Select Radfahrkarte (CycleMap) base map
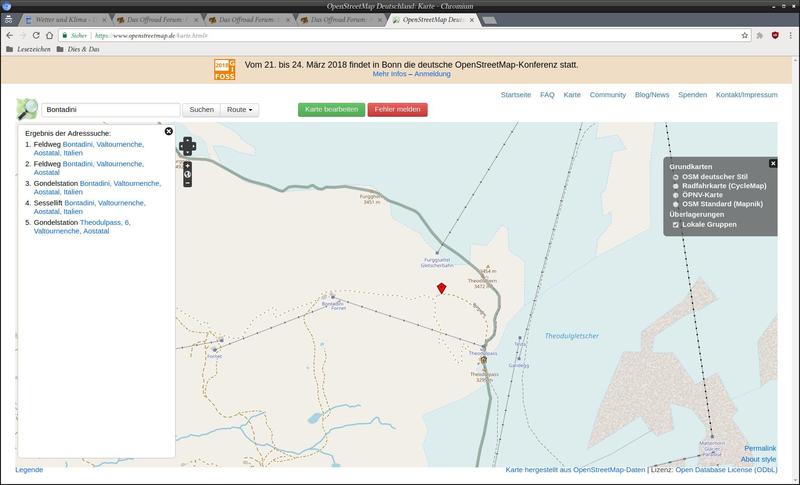 point(676,186)
